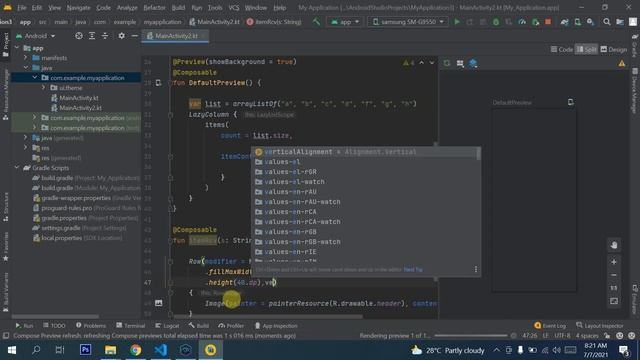Screen dimensions: 640x360
Task: Click the rendering preview progress bar
Action: coord(471,336)
